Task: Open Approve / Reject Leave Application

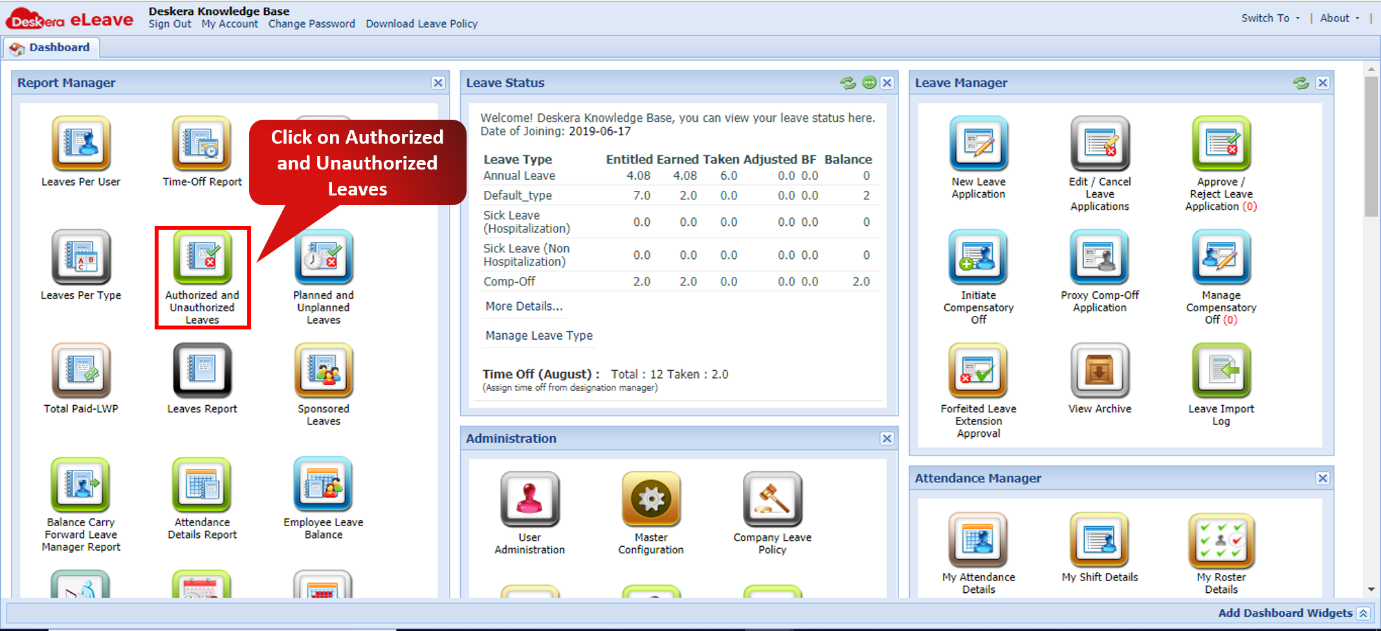Action: pos(1220,145)
